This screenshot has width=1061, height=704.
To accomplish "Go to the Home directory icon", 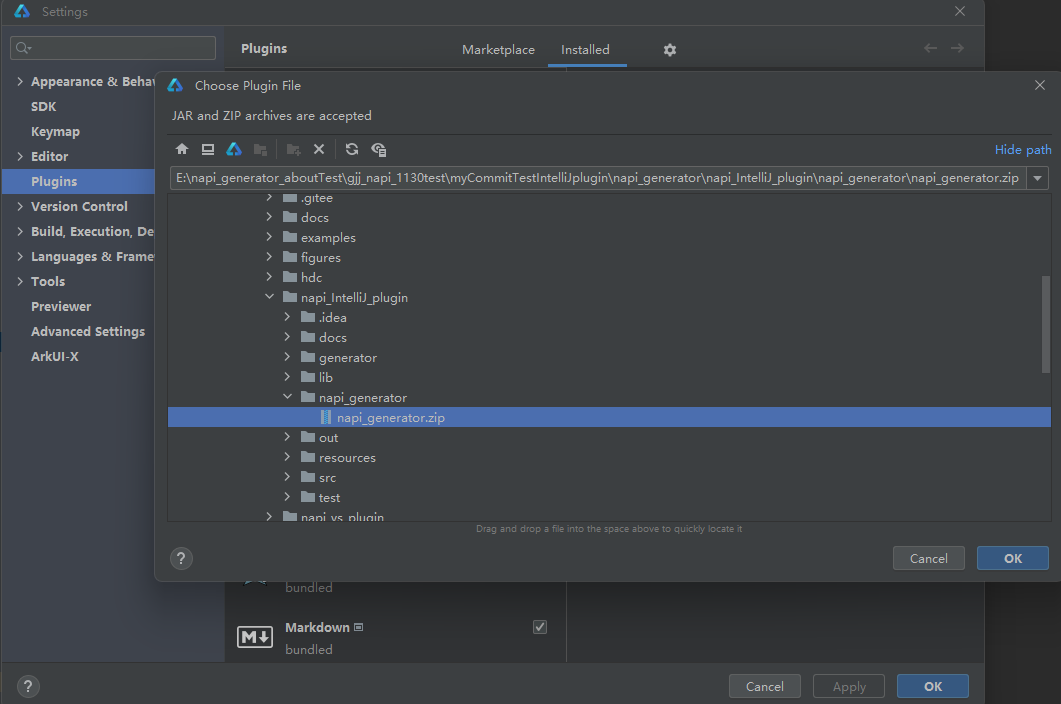I will pos(182,149).
